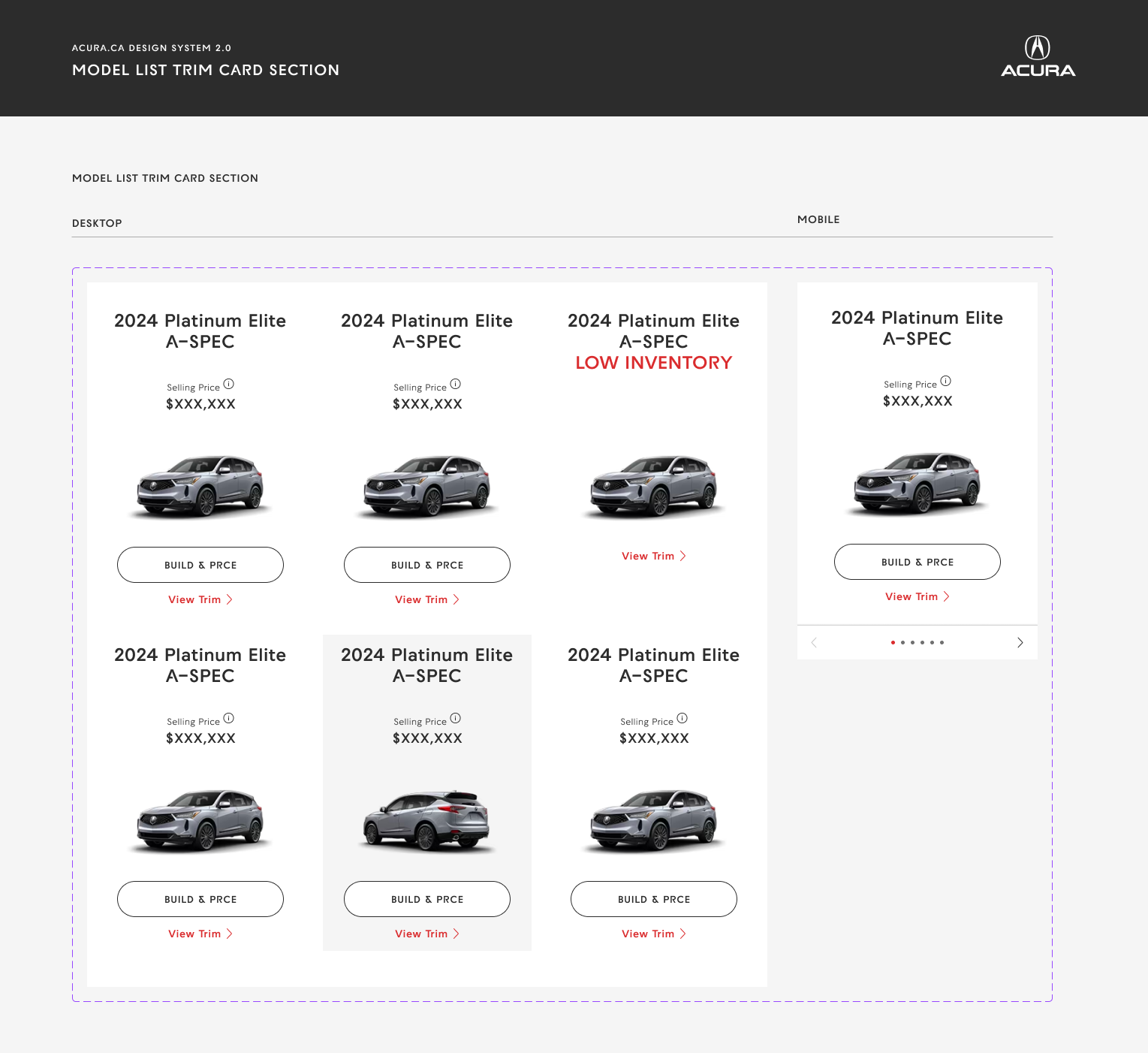Open Selling Price info icon in grey highlighted card
Screen dimensions: 1148x1053
456,718
